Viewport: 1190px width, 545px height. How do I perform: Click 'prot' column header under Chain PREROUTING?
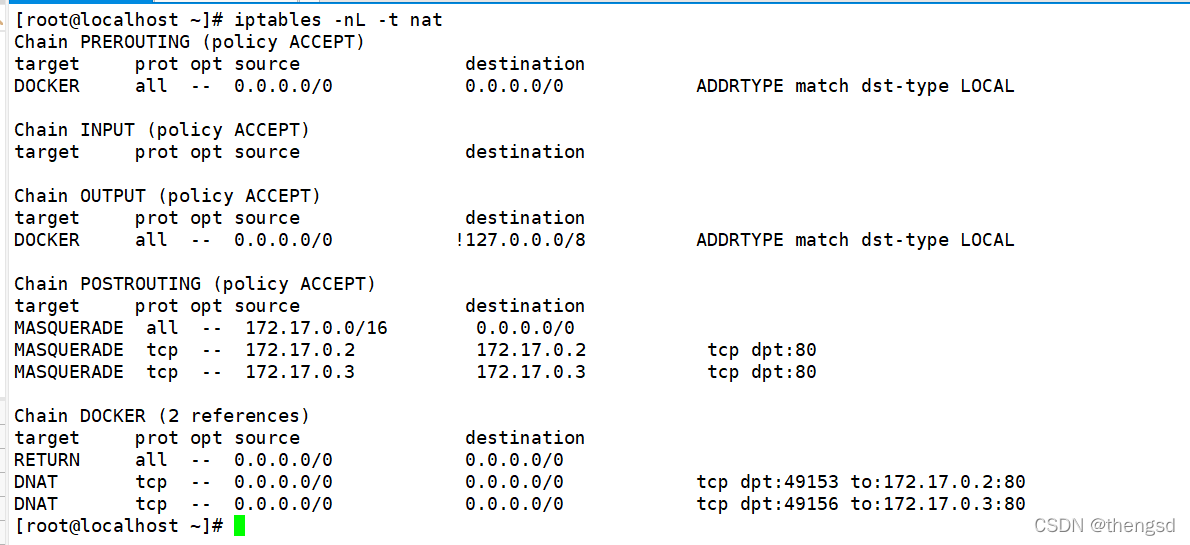coord(157,64)
